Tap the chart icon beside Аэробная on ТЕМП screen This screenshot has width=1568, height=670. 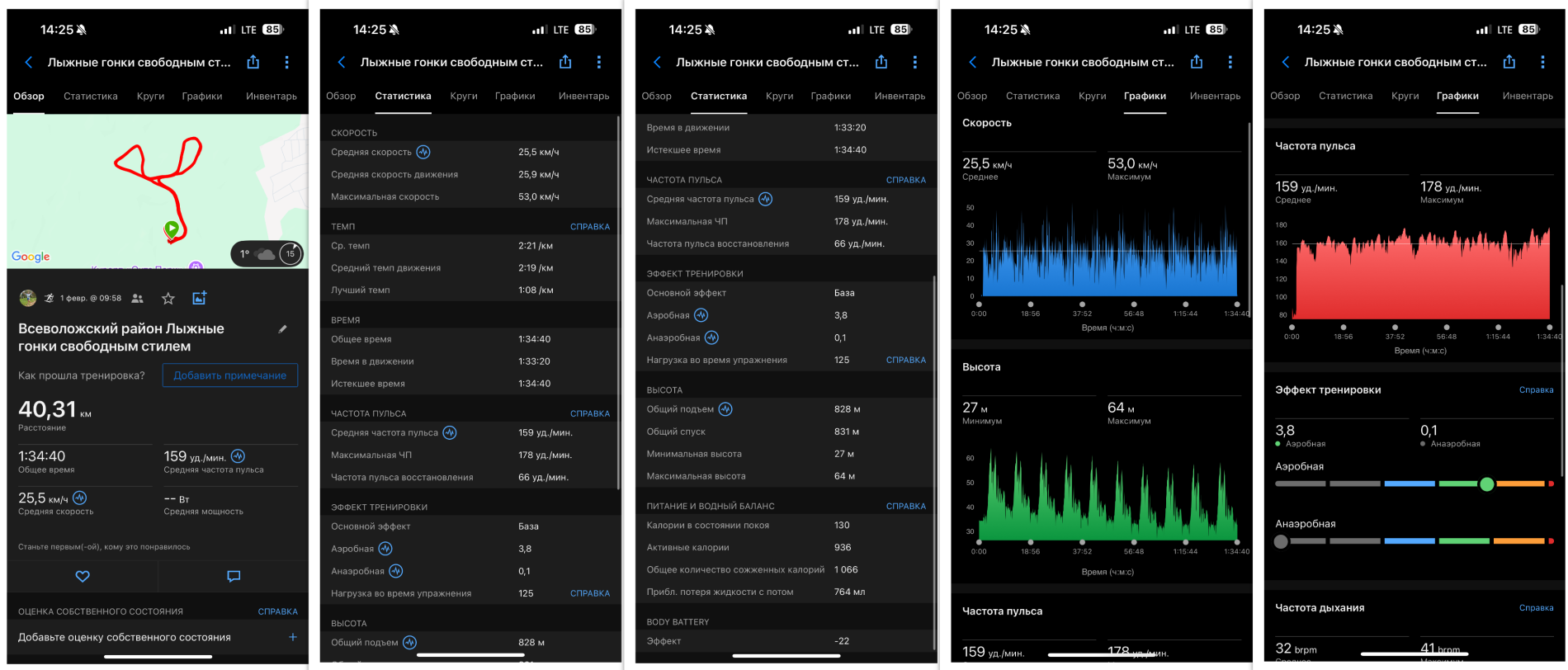[385, 549]
